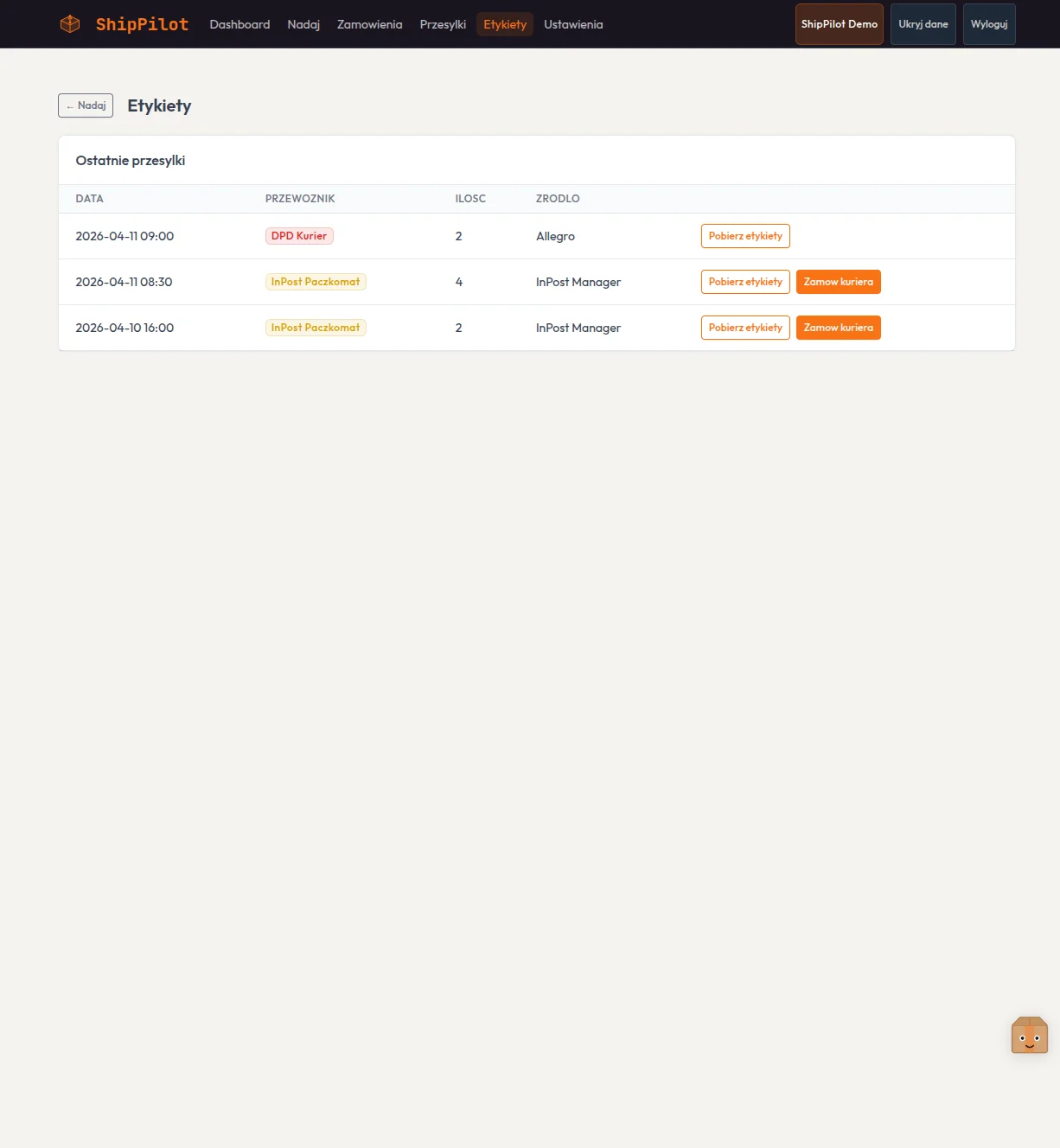Open Ustawienia settings page

click(x=573, y=24)
